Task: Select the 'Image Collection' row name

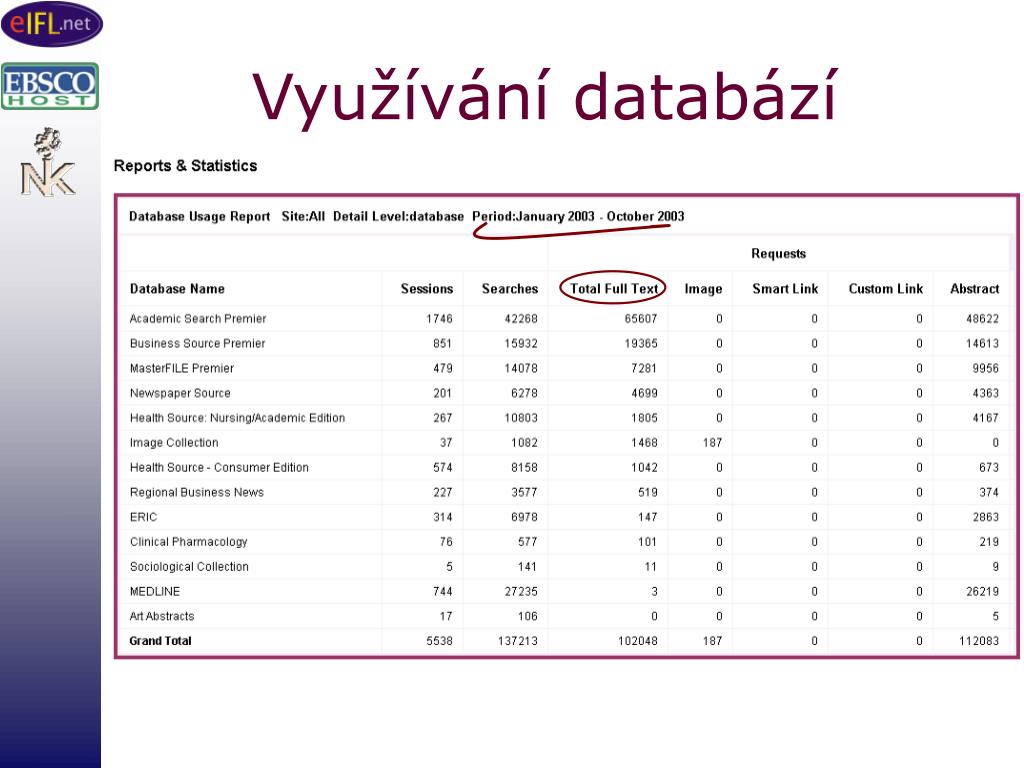Action: pyautogui.click(x=174, y=443)
